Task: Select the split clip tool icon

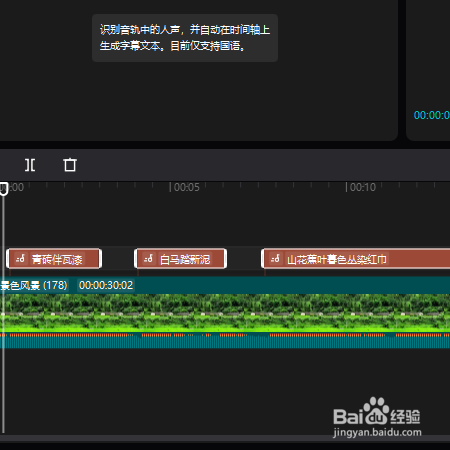Action: click(x=30, y=165)
